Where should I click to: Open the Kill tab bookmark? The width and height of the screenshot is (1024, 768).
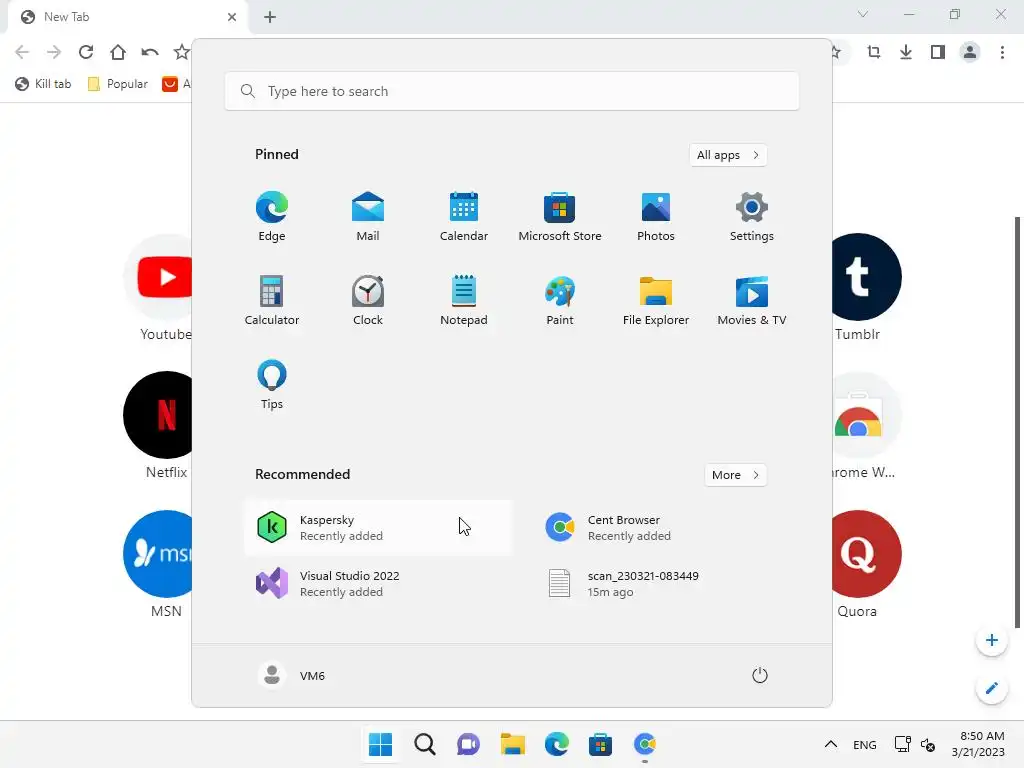[x=43, y=84]
